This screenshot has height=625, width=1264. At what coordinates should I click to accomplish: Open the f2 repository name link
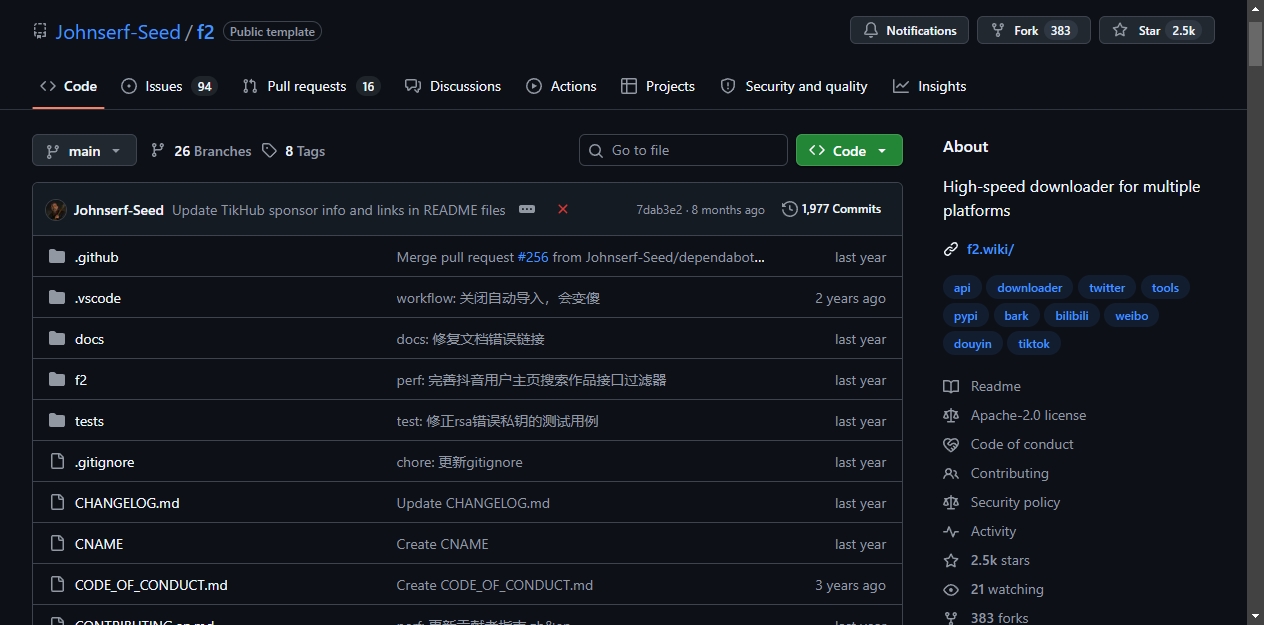pyautogui.click(x=205, y=31)
